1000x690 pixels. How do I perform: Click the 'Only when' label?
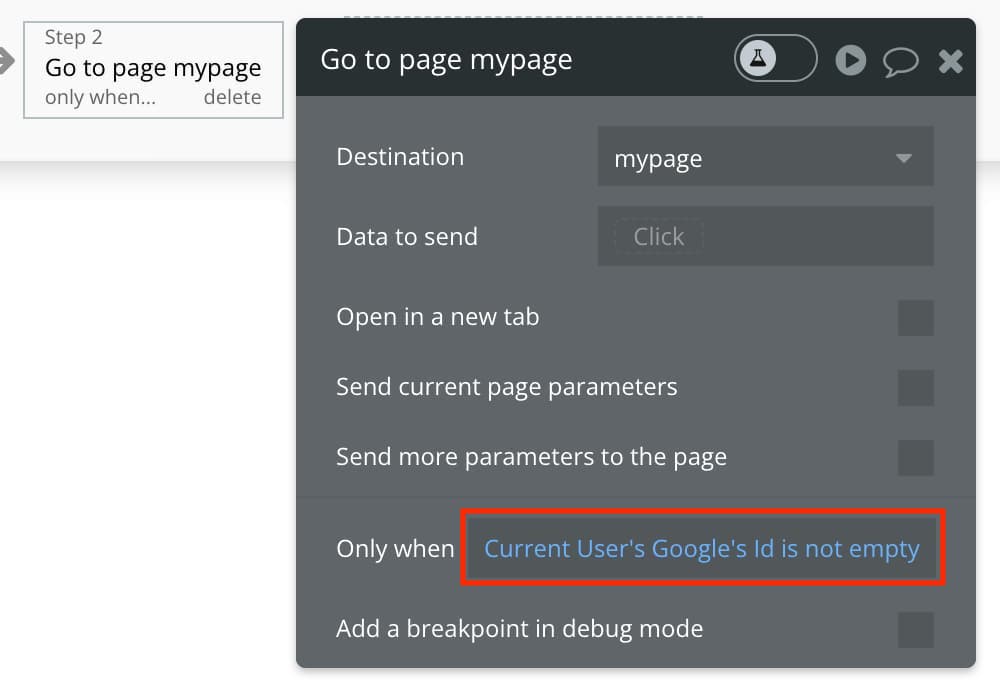395,548
